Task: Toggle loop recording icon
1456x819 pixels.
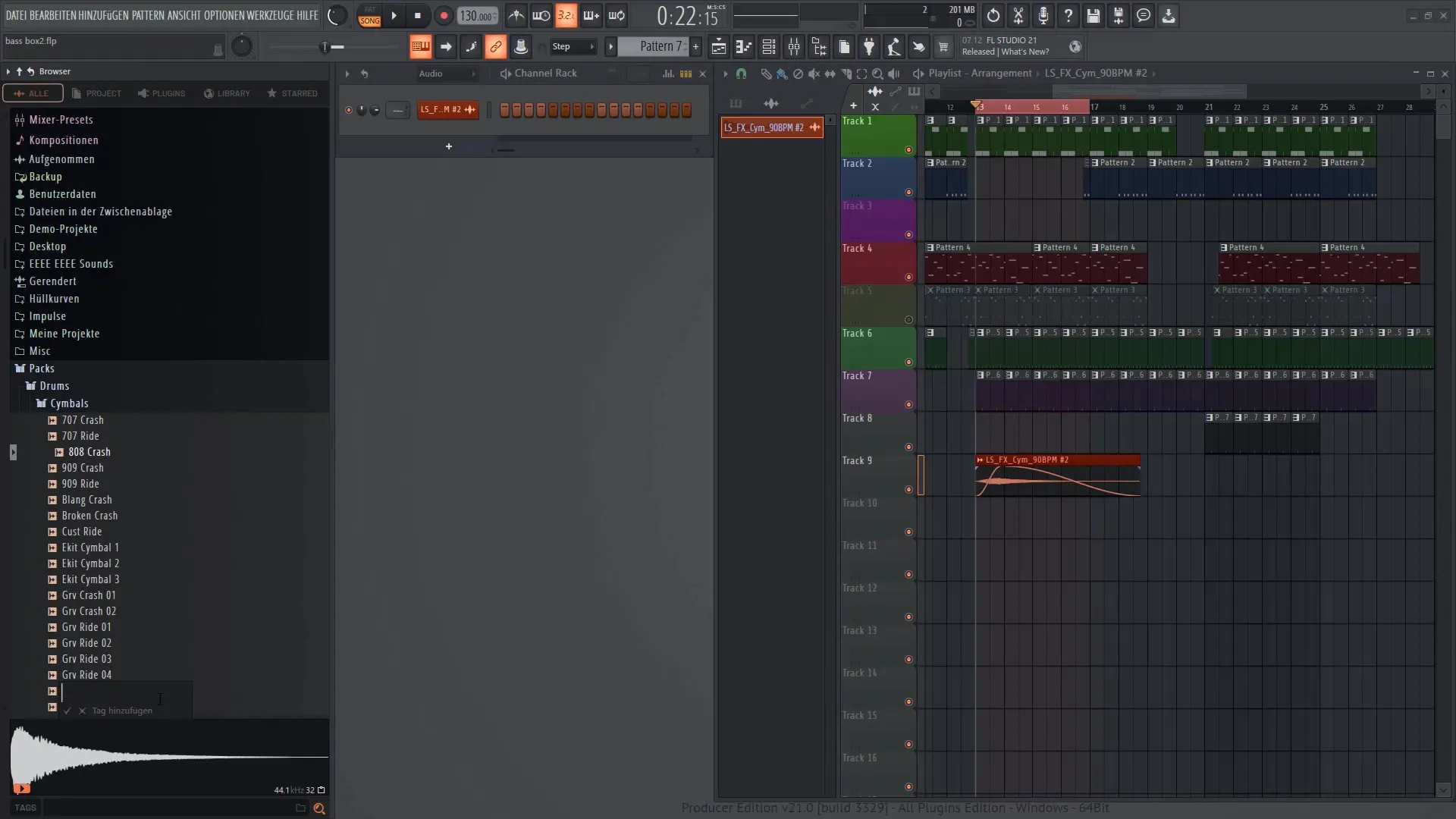Action: (617, 16)
